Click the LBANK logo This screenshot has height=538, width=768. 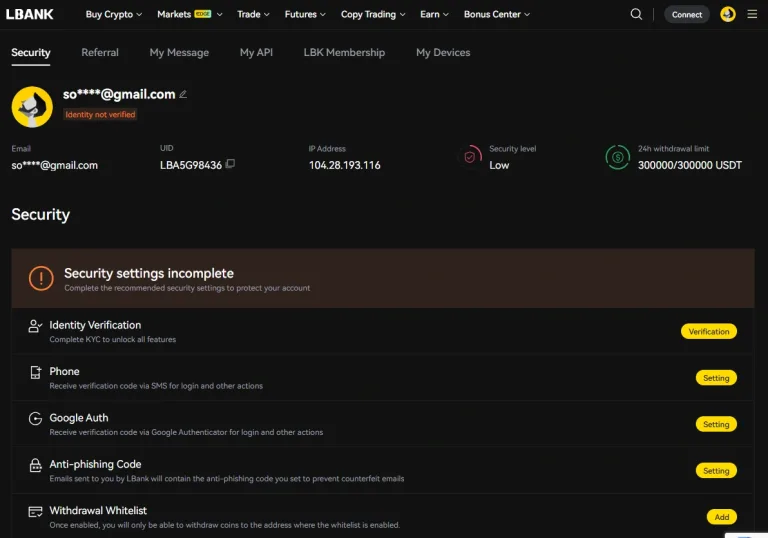pyautogui.click(x=30, y=14)
